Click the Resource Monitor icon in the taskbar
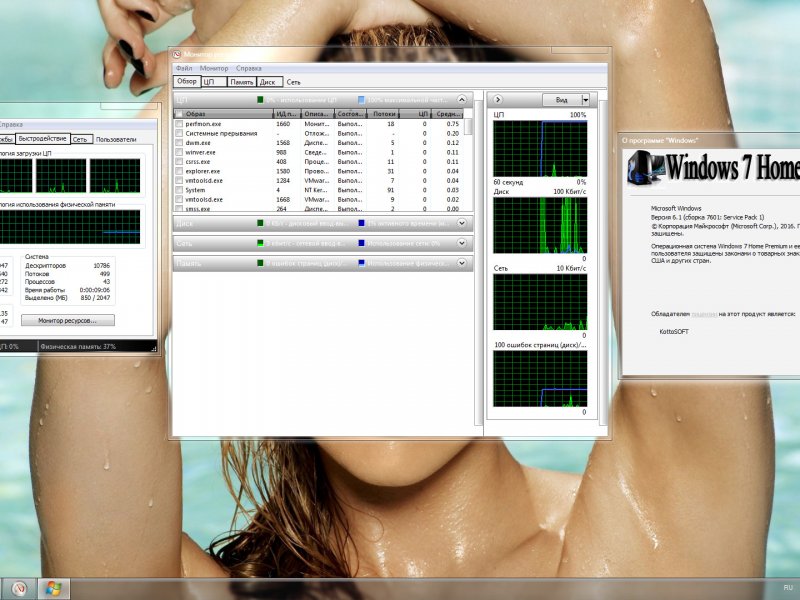 coord(20,589)
